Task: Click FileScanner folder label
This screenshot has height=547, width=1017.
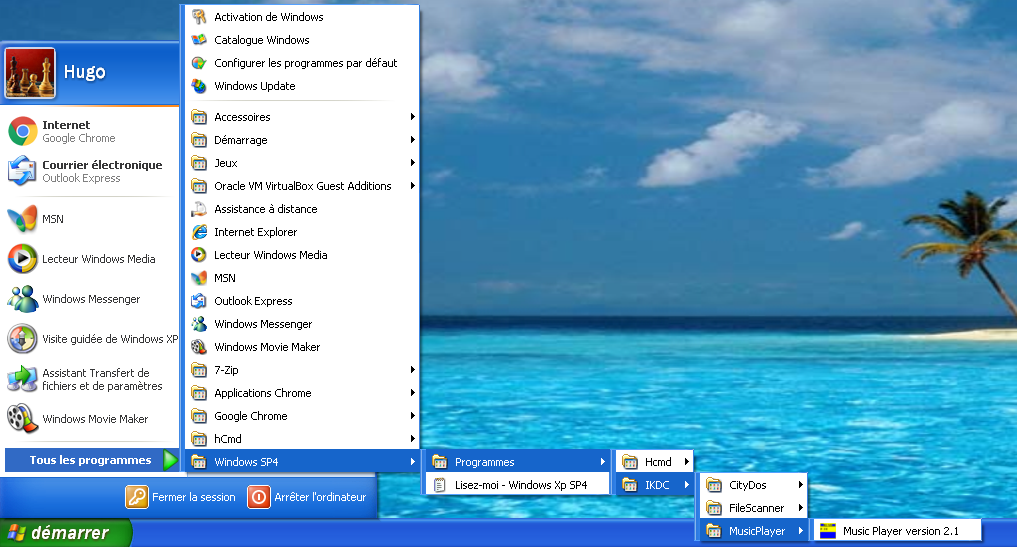Action: point(756,508)
